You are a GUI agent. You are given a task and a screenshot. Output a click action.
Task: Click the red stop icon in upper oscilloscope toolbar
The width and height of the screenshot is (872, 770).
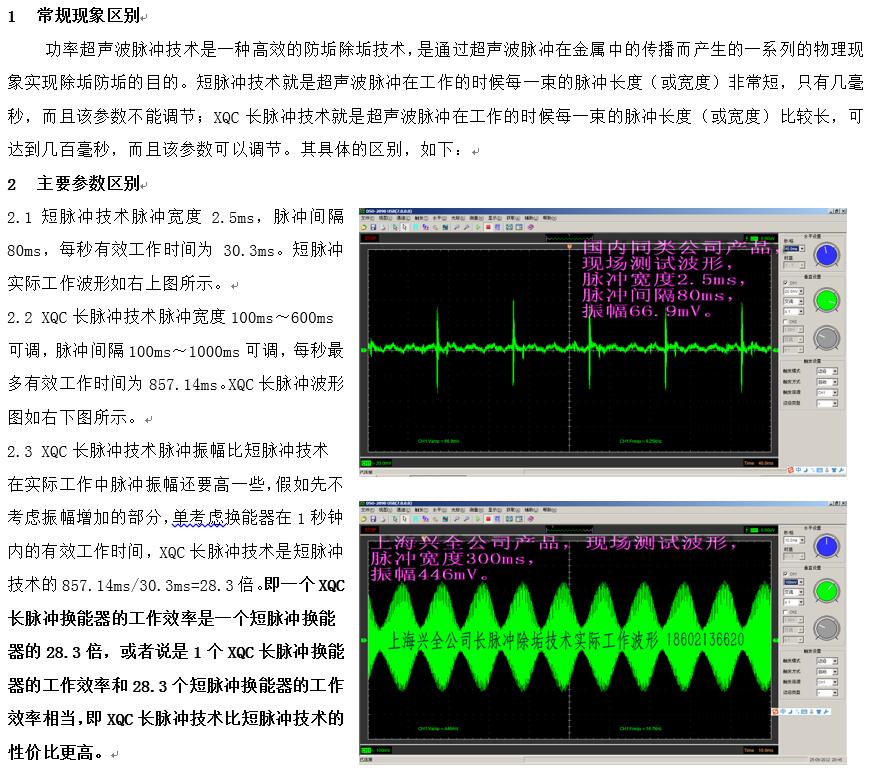(x=487, y=227)
